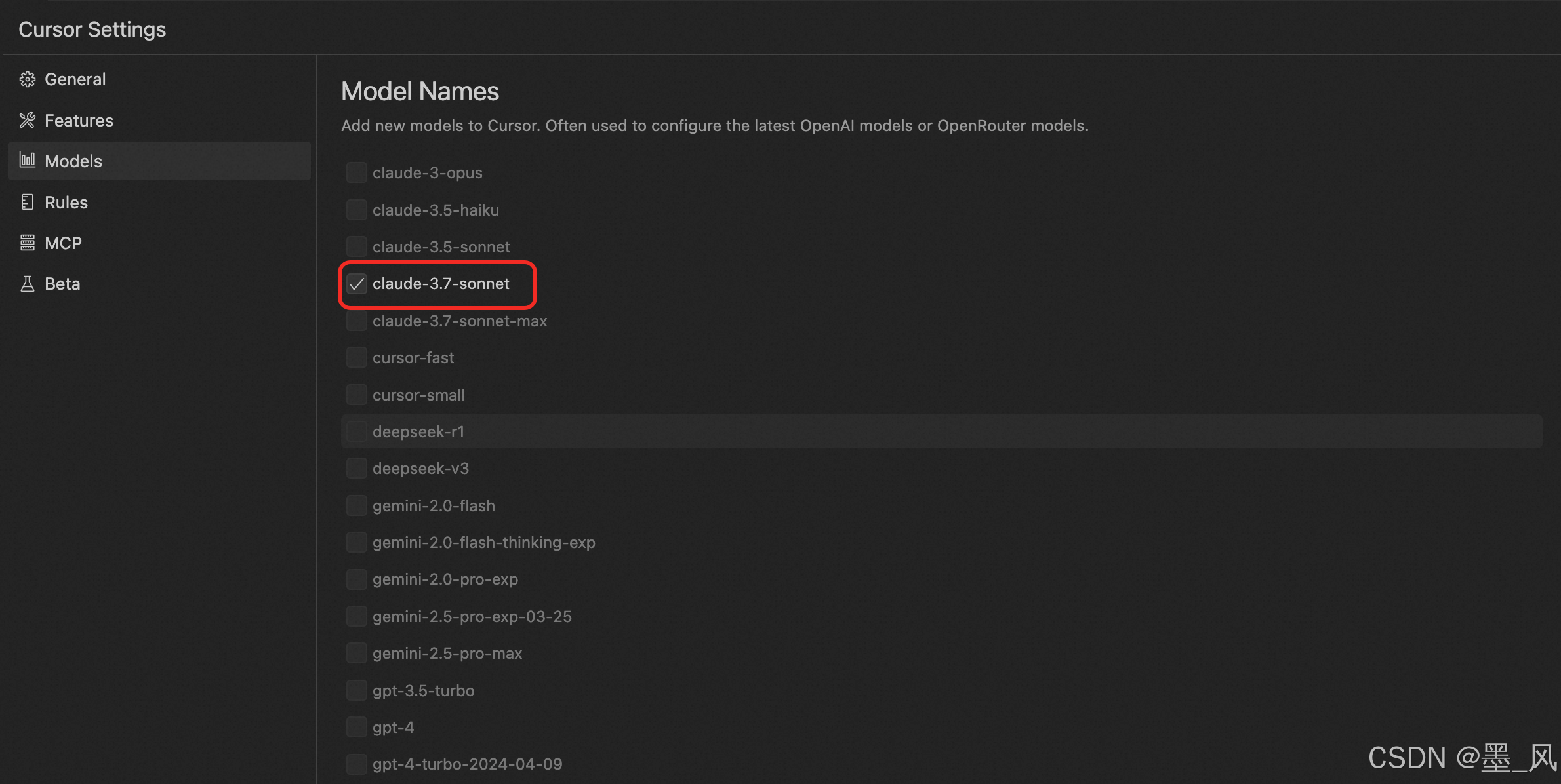Enable the claude-3-opus model checkbox
Screen dimensions: 1561x784
357,173
